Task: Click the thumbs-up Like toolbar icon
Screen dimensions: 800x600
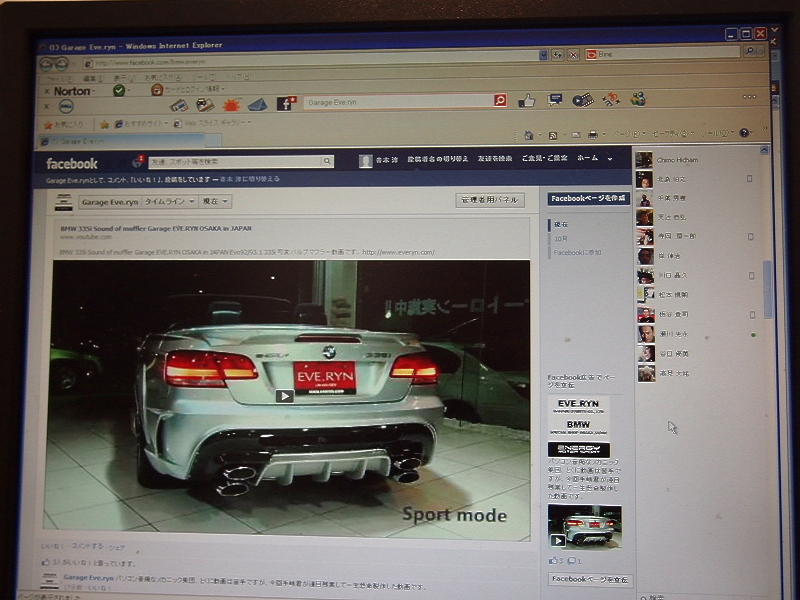Action: click(x=526, y=101)
